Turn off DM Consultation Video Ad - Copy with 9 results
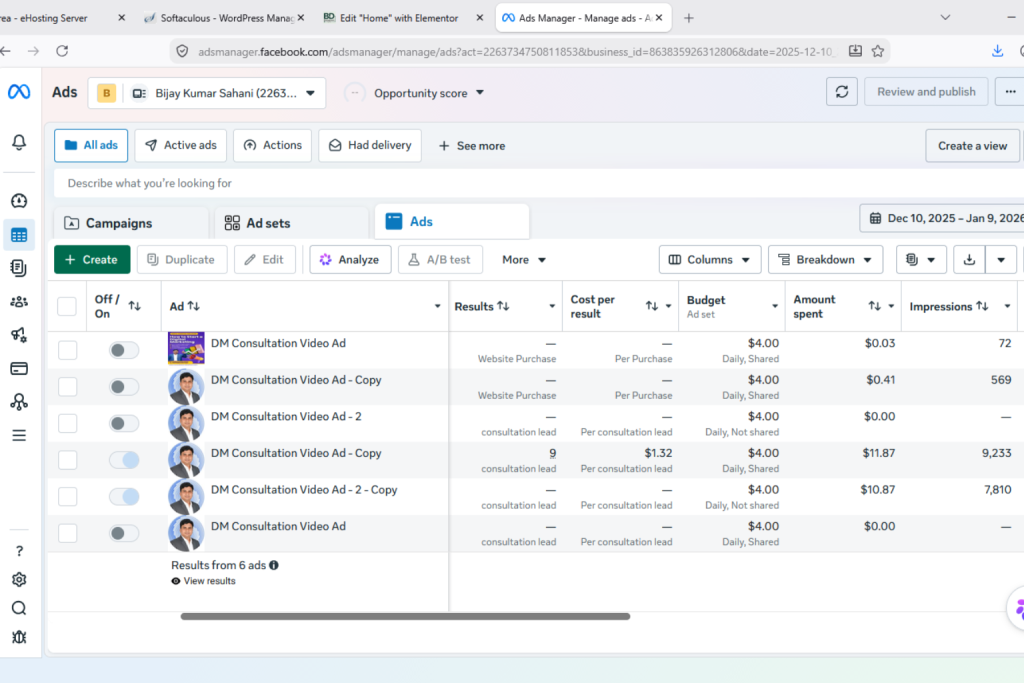 [x=123, y=460]
